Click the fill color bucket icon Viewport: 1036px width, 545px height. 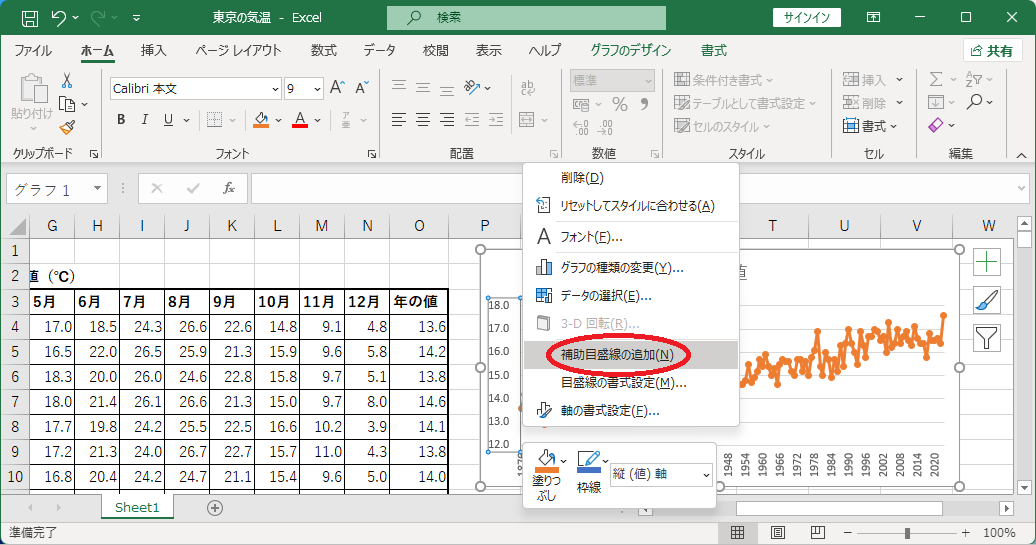click(261, 120)
